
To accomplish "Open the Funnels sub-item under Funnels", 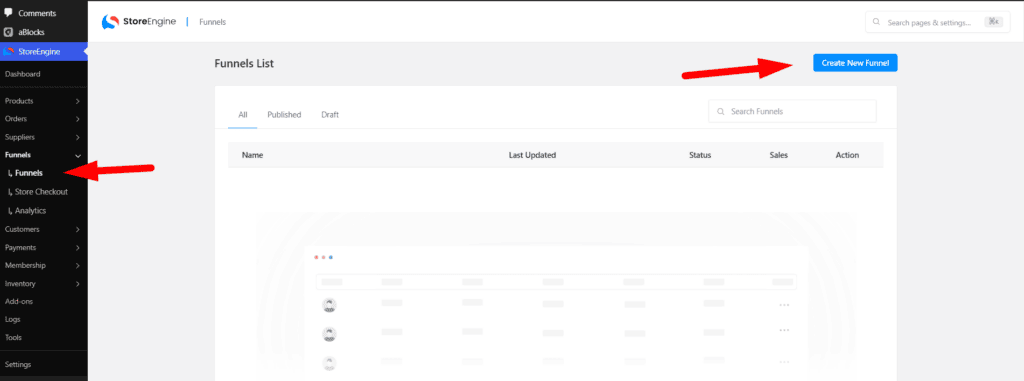I will click(28, 173).
